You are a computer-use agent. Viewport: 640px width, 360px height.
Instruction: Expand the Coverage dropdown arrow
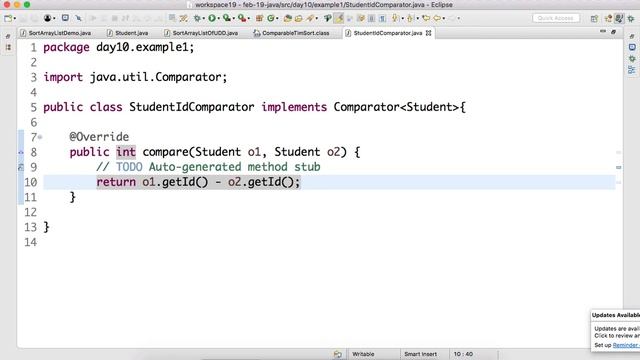[233, 18]
